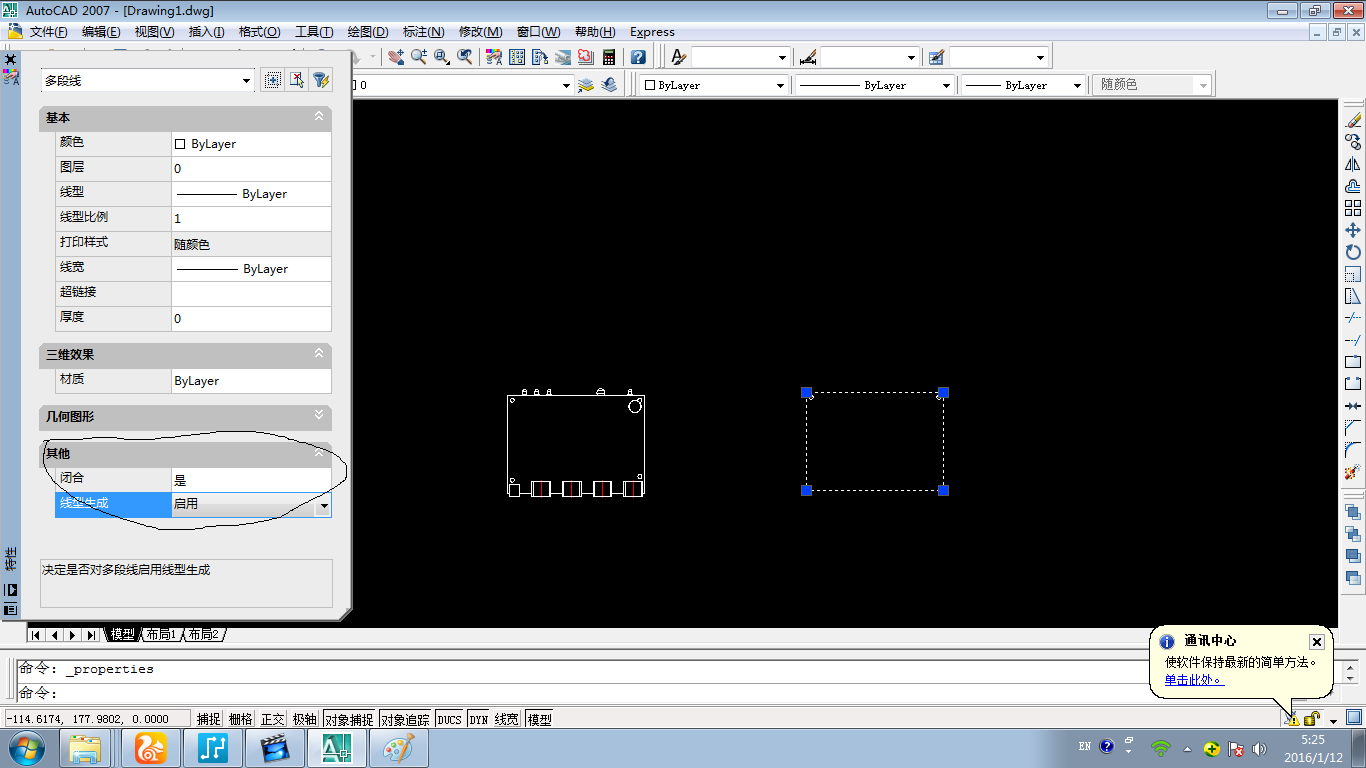This screenshot has height=768, width=1366.
Task: Select the Chamfer tool
Action: [x=1353, y=428]
